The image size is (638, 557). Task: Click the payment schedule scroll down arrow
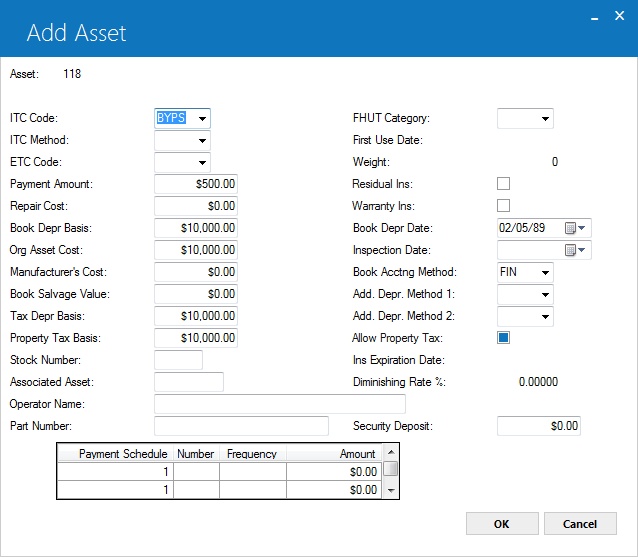[x=391, y=490]
